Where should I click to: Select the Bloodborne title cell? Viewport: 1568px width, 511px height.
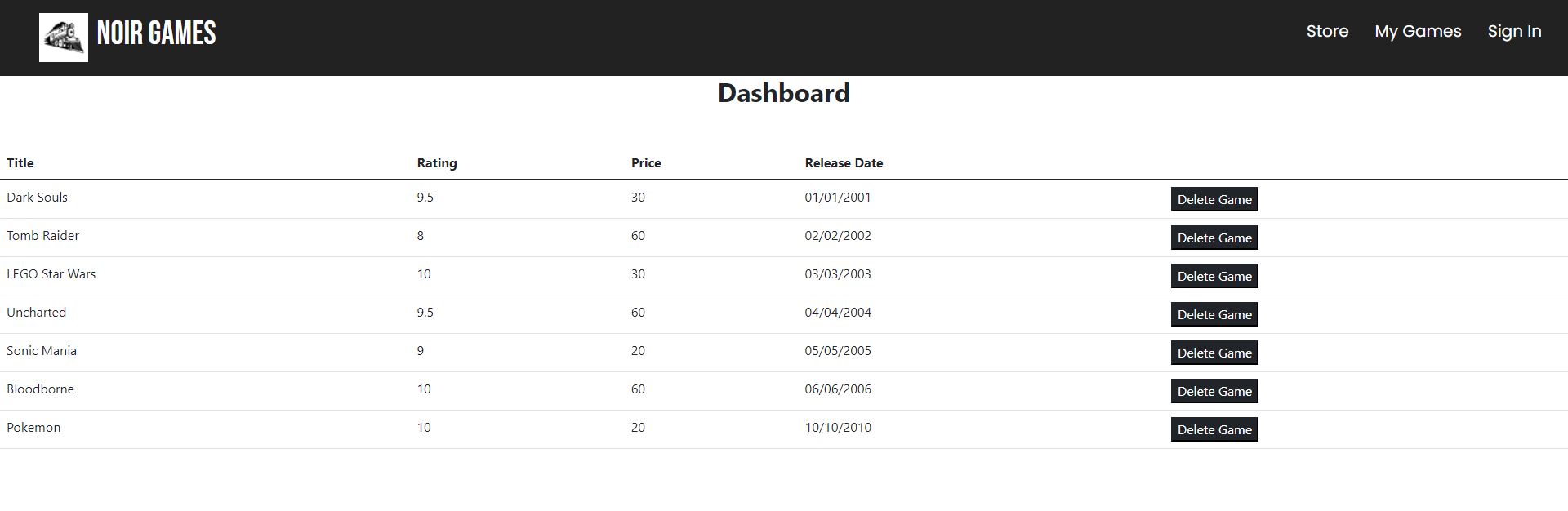tap(40, 389)
